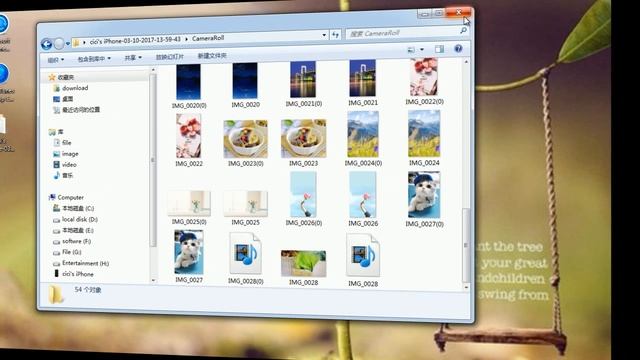Click file list scrollbar down arrow
The height and width of the screenshot is (360, 640).
click(x=466, y=287)
